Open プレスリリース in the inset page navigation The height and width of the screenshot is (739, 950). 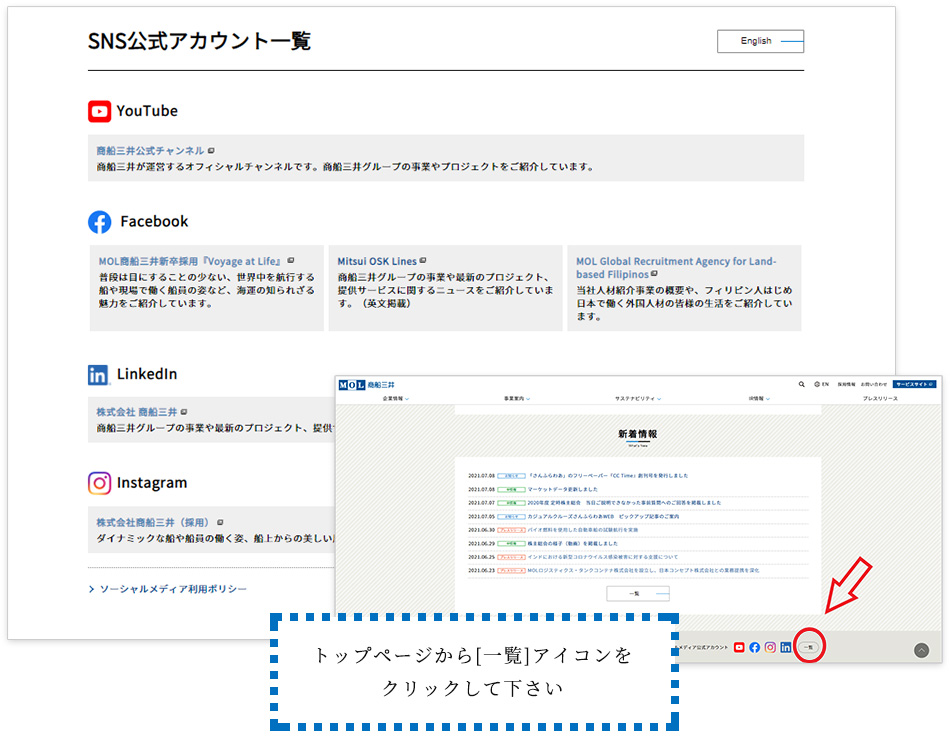coord(880,399)
